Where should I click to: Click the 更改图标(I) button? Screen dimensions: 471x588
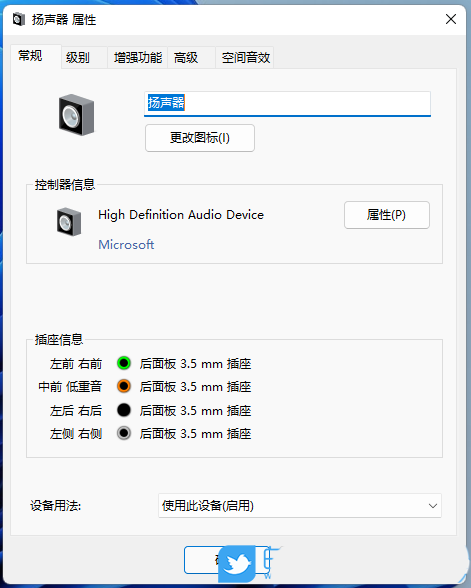pyautogui.click(x=200, y=138)
